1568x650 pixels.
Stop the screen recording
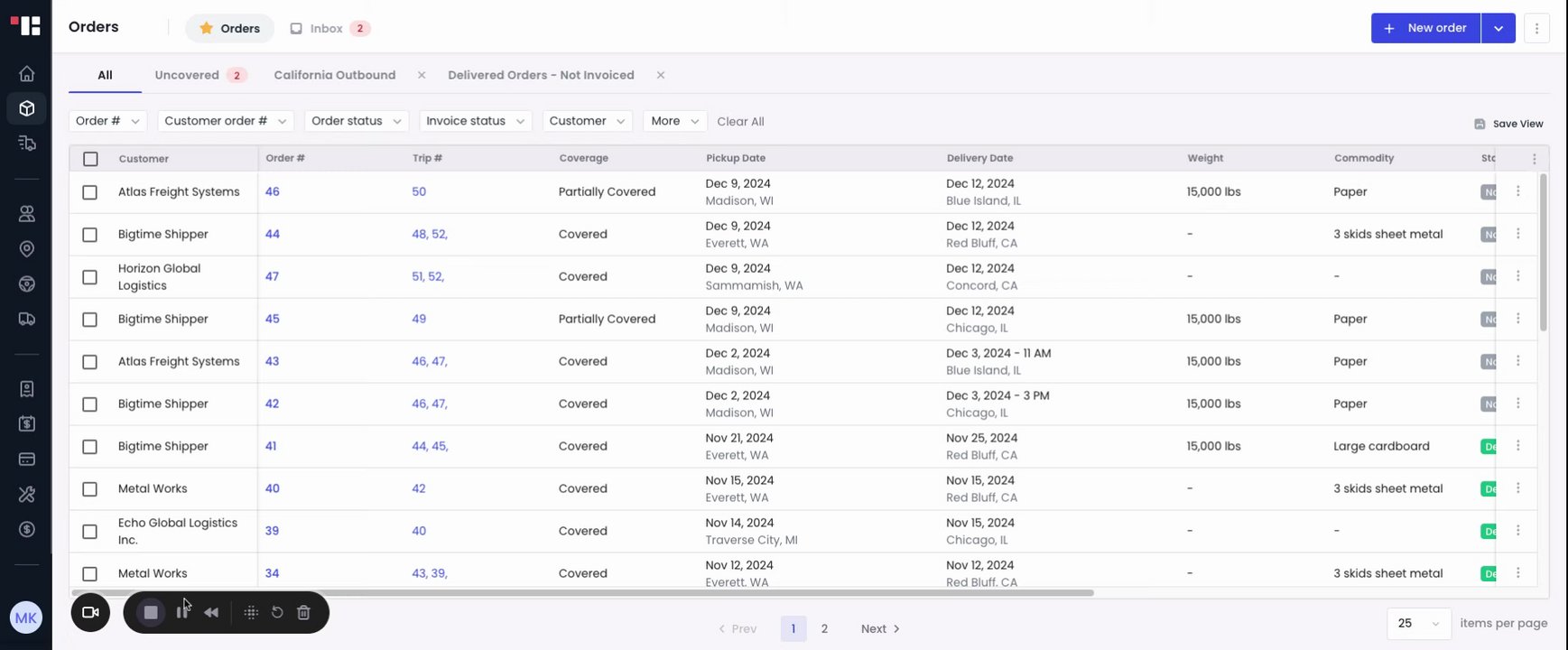click(151, 613)
